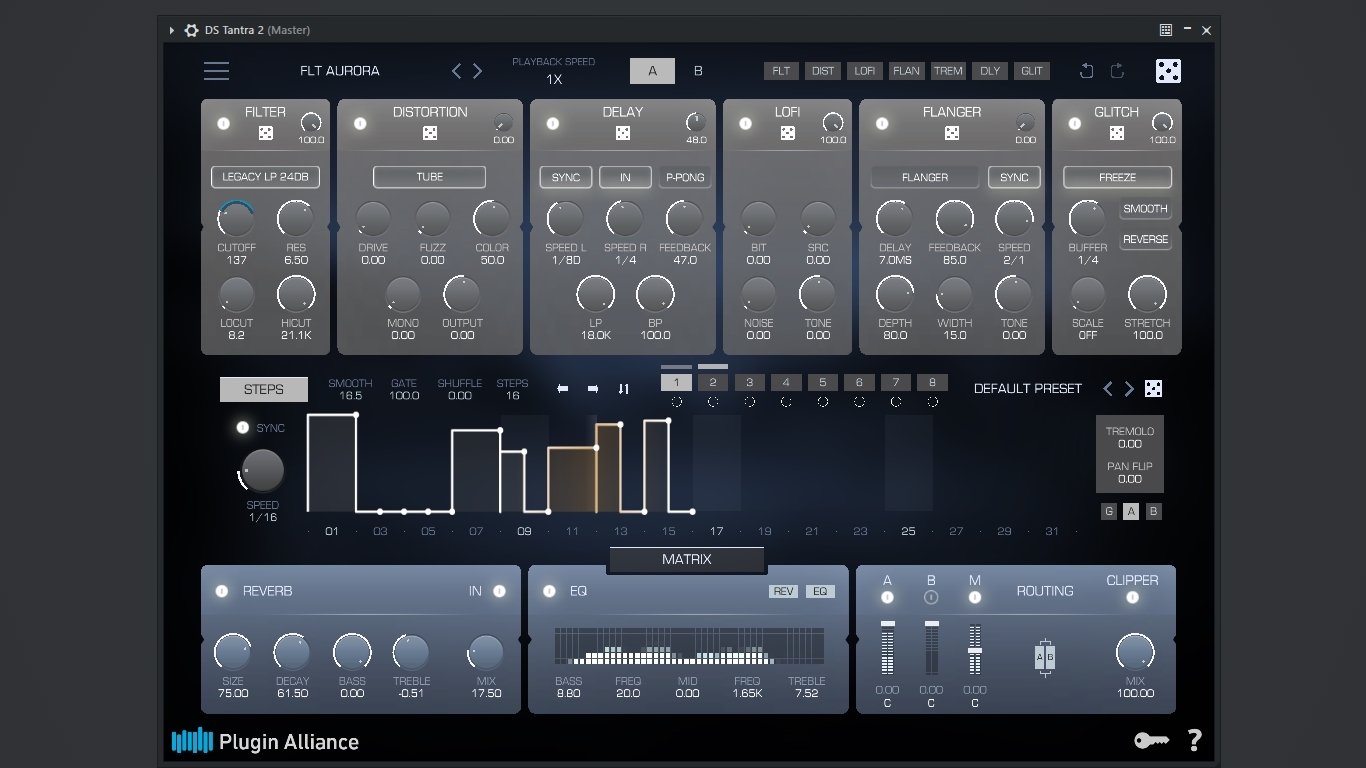
Task: Select the TREM modulation tab
Action: click(x=948, y=71)
